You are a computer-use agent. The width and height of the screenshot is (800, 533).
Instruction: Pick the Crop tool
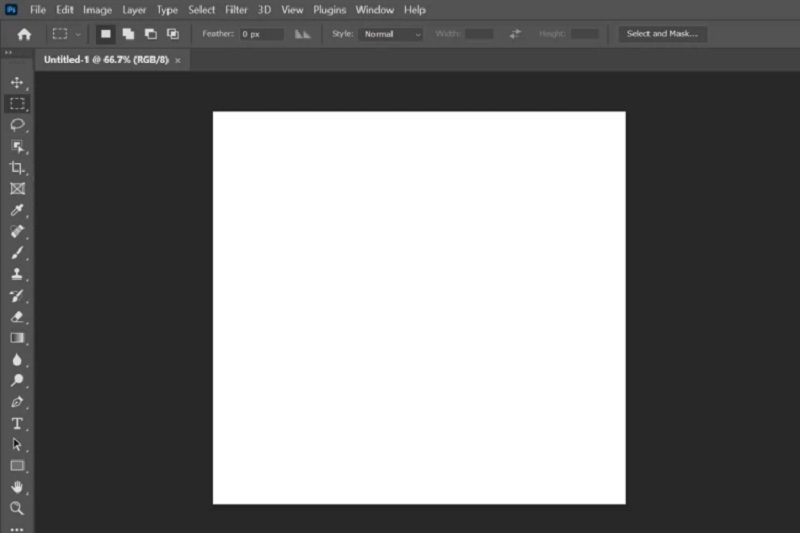coord(17,167)
